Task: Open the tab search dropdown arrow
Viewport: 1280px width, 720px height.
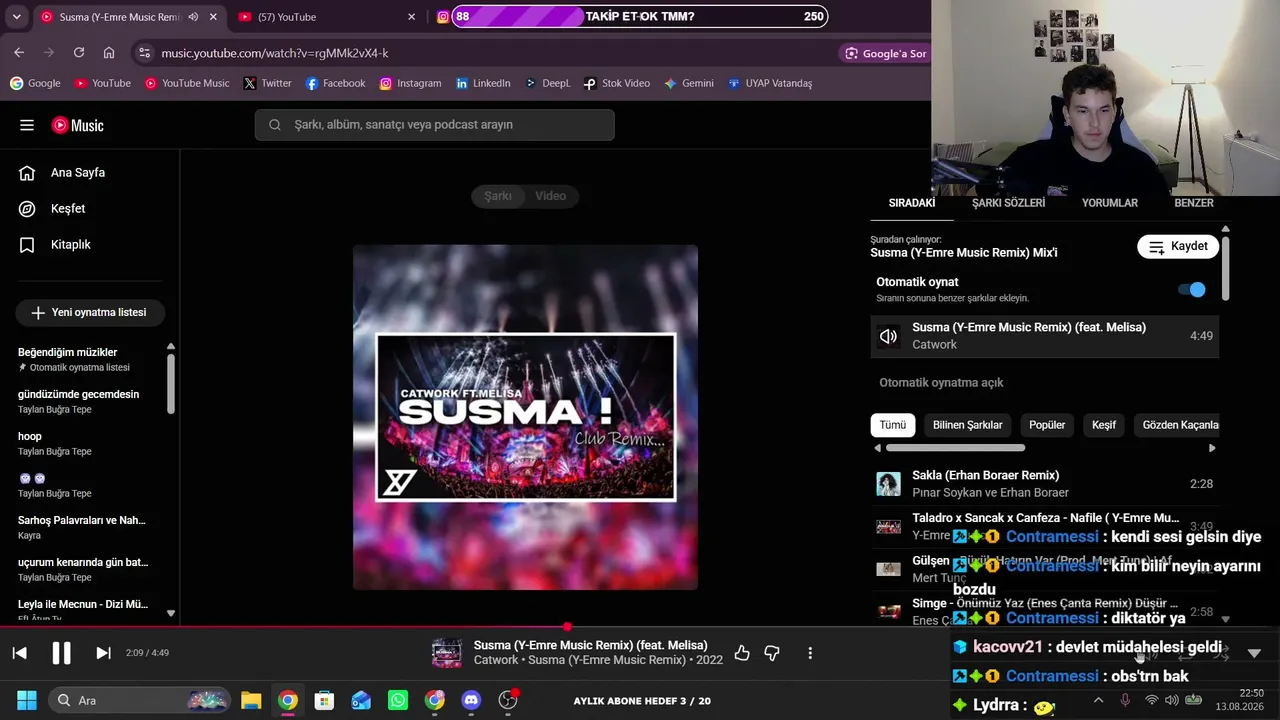Action: tap(16, 17)
